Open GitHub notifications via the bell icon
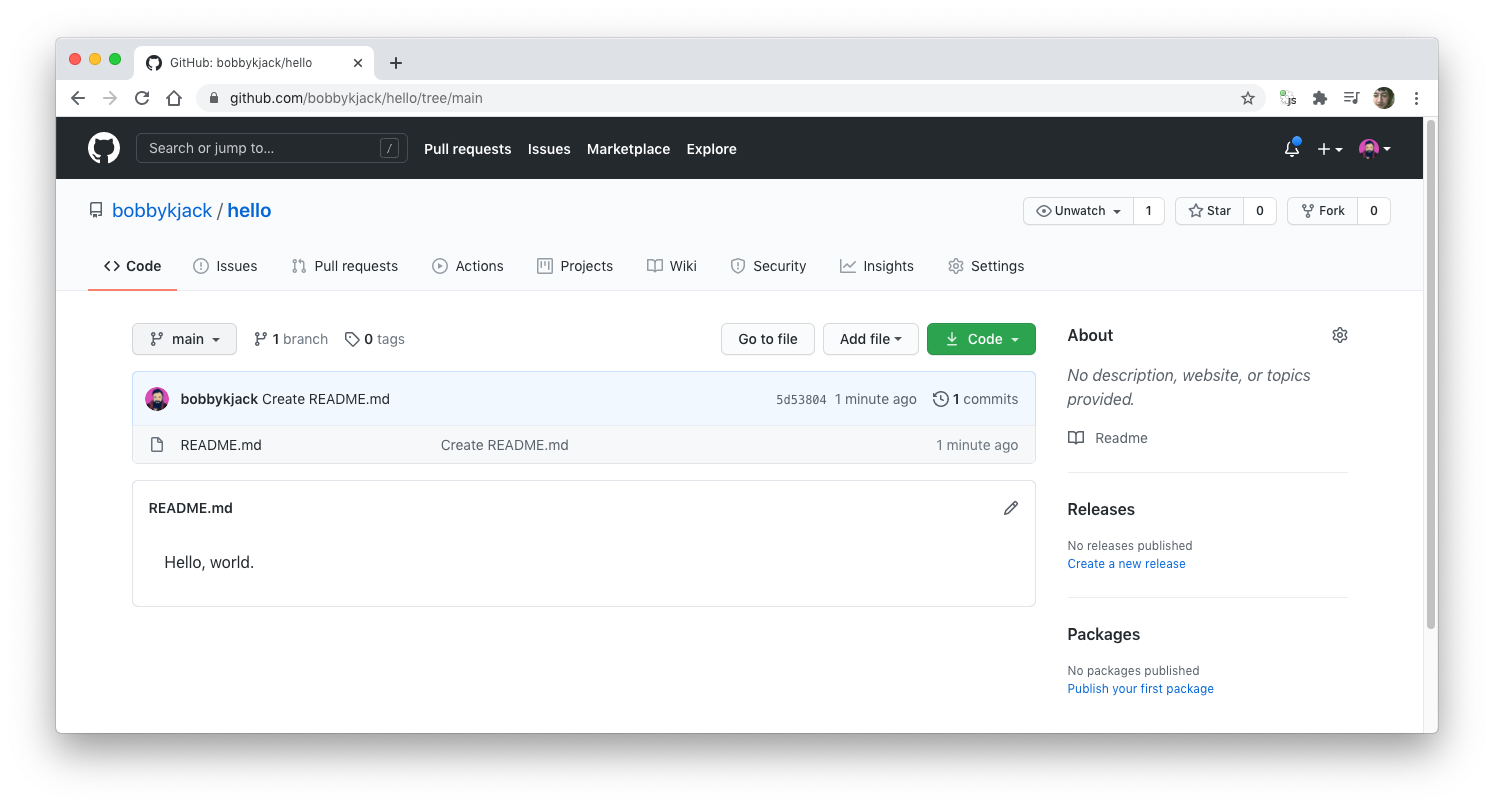The width and height of the screenshot is (1494, 807). (x=1291, y=147)
